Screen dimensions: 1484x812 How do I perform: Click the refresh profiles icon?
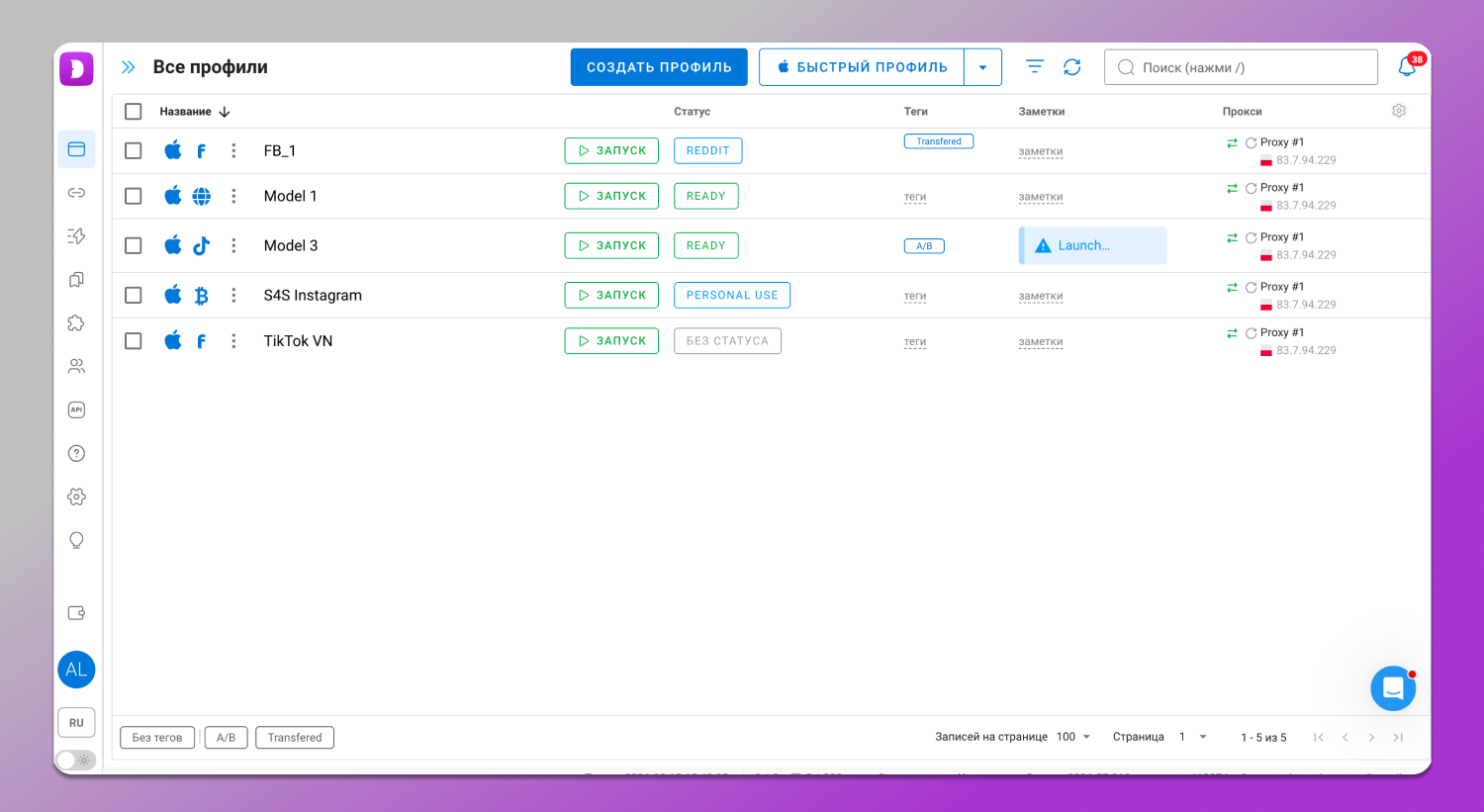pos(1071,67)
